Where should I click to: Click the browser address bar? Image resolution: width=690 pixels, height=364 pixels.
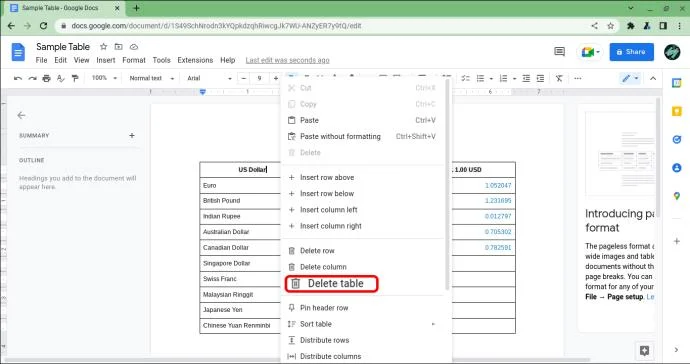pyautogui.click(x=322, y=26)
